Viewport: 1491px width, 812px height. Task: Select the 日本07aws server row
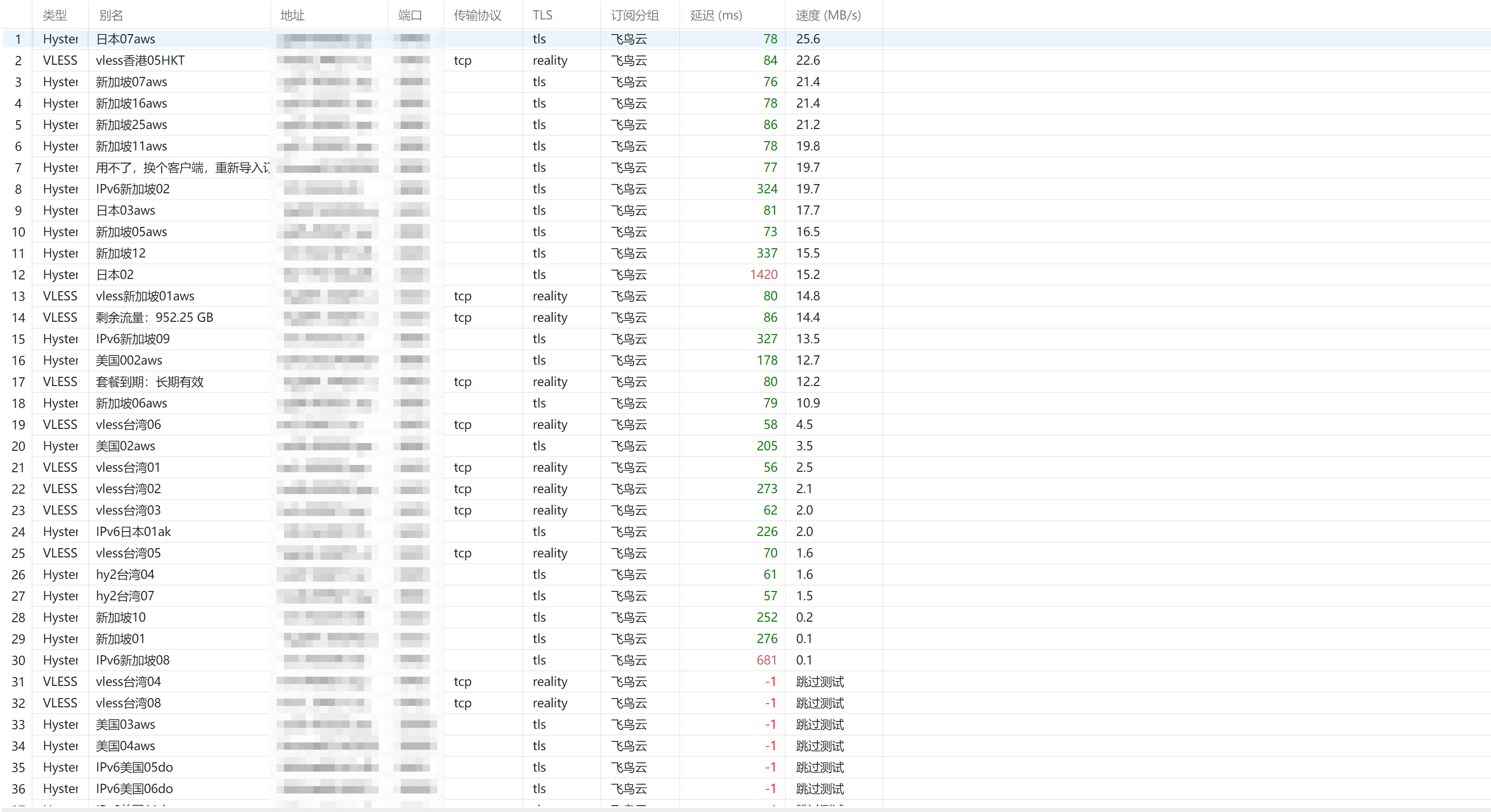[x=745, y=39]
